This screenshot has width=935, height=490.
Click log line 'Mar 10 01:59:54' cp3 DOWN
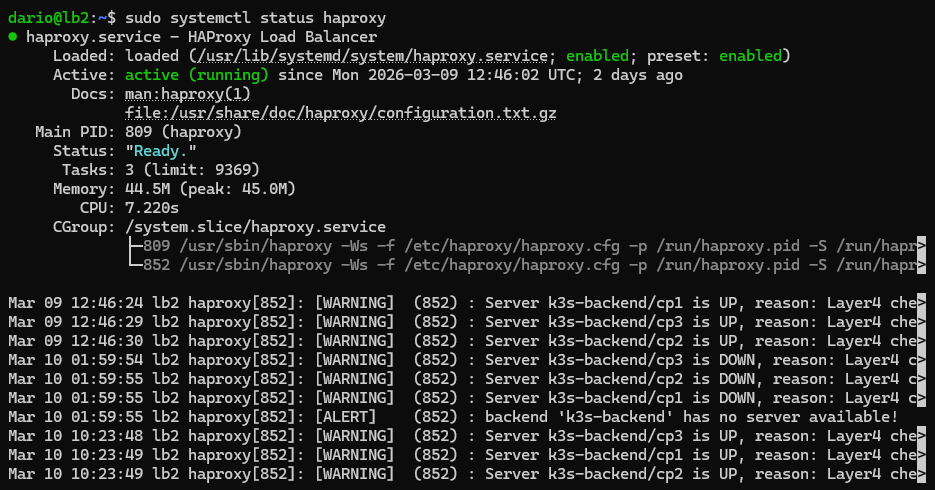point(467,361)
